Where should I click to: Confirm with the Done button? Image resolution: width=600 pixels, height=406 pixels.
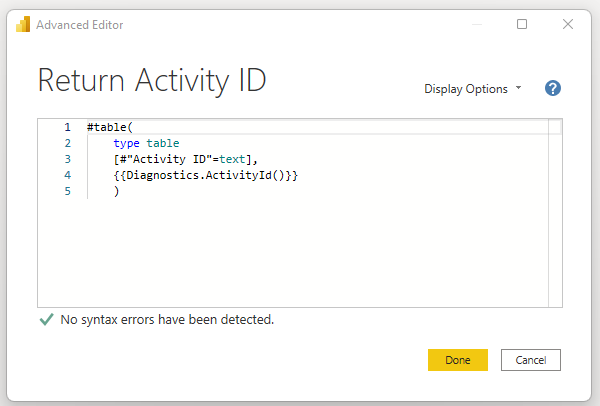tap(458, 360)
